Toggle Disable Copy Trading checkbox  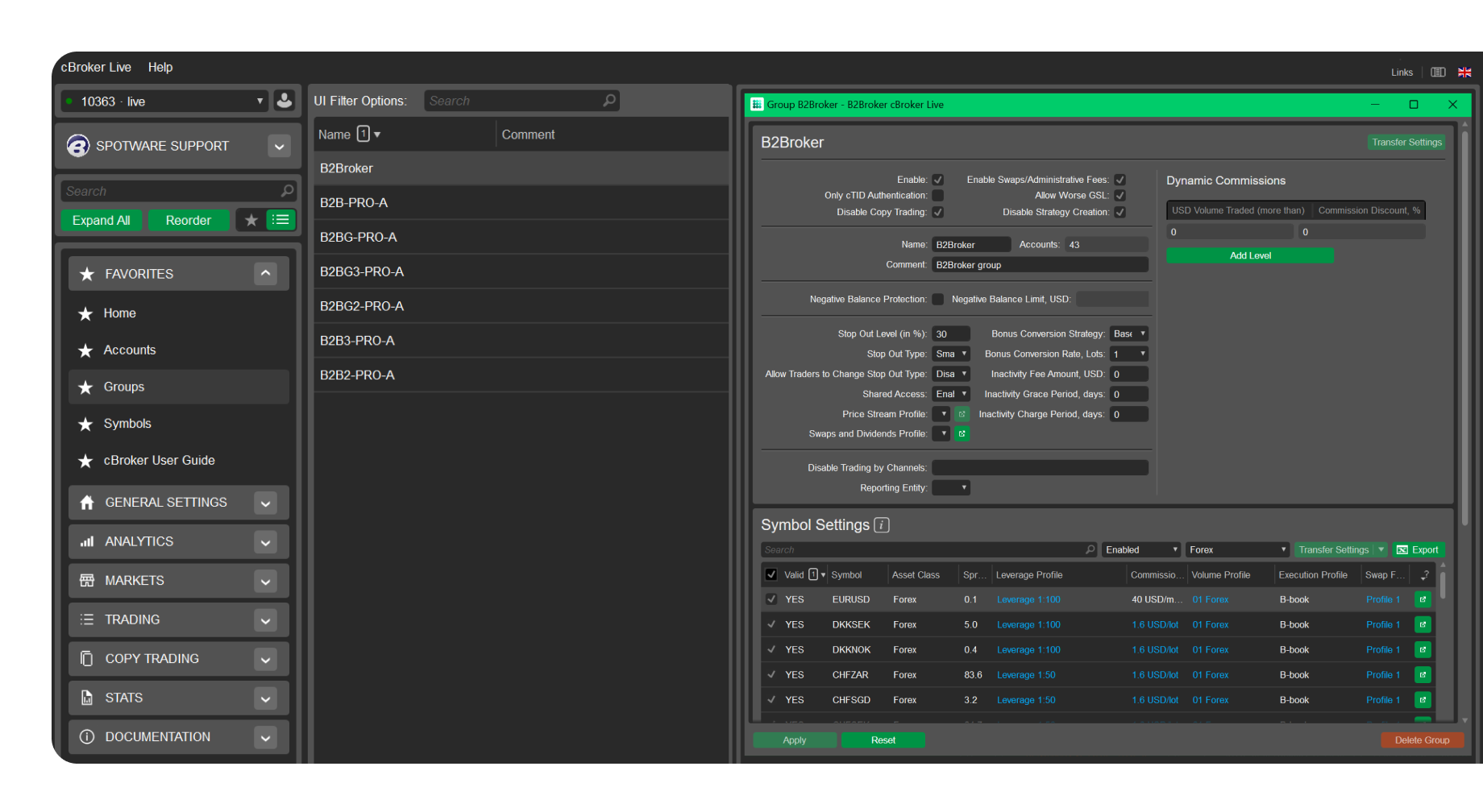point(937,213)
